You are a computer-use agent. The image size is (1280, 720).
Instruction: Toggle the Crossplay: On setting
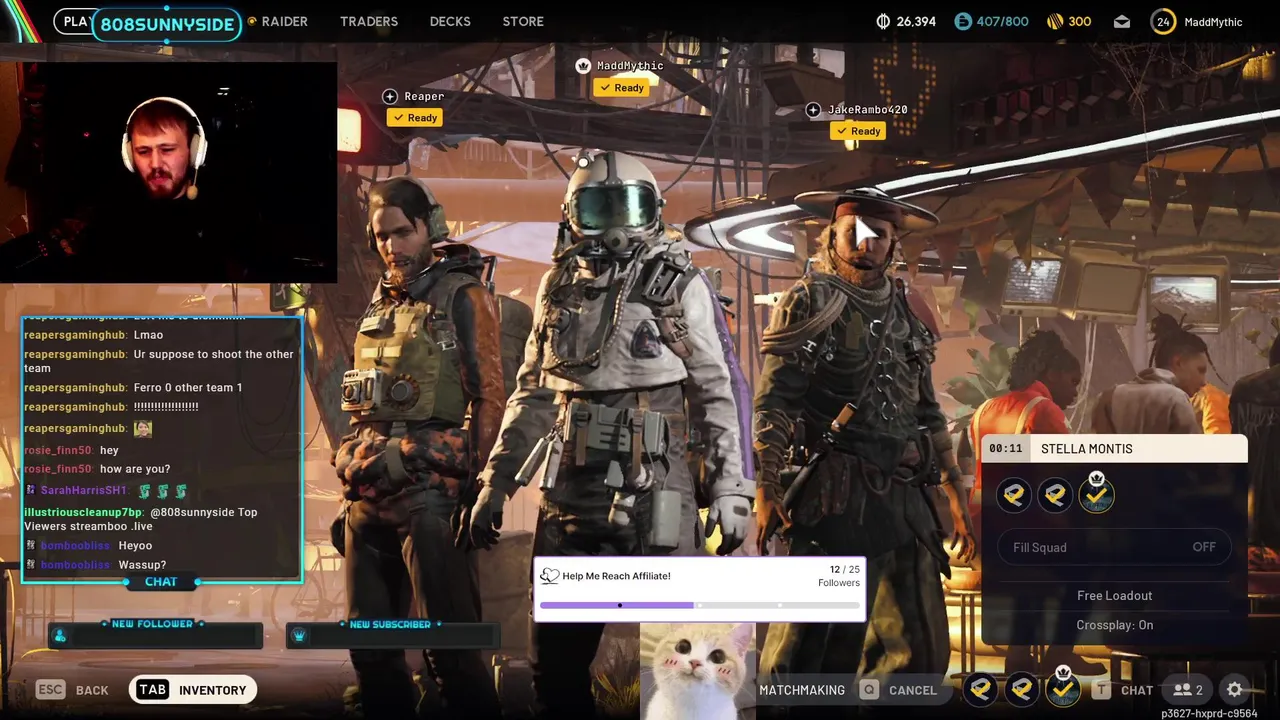point(1114,625)
